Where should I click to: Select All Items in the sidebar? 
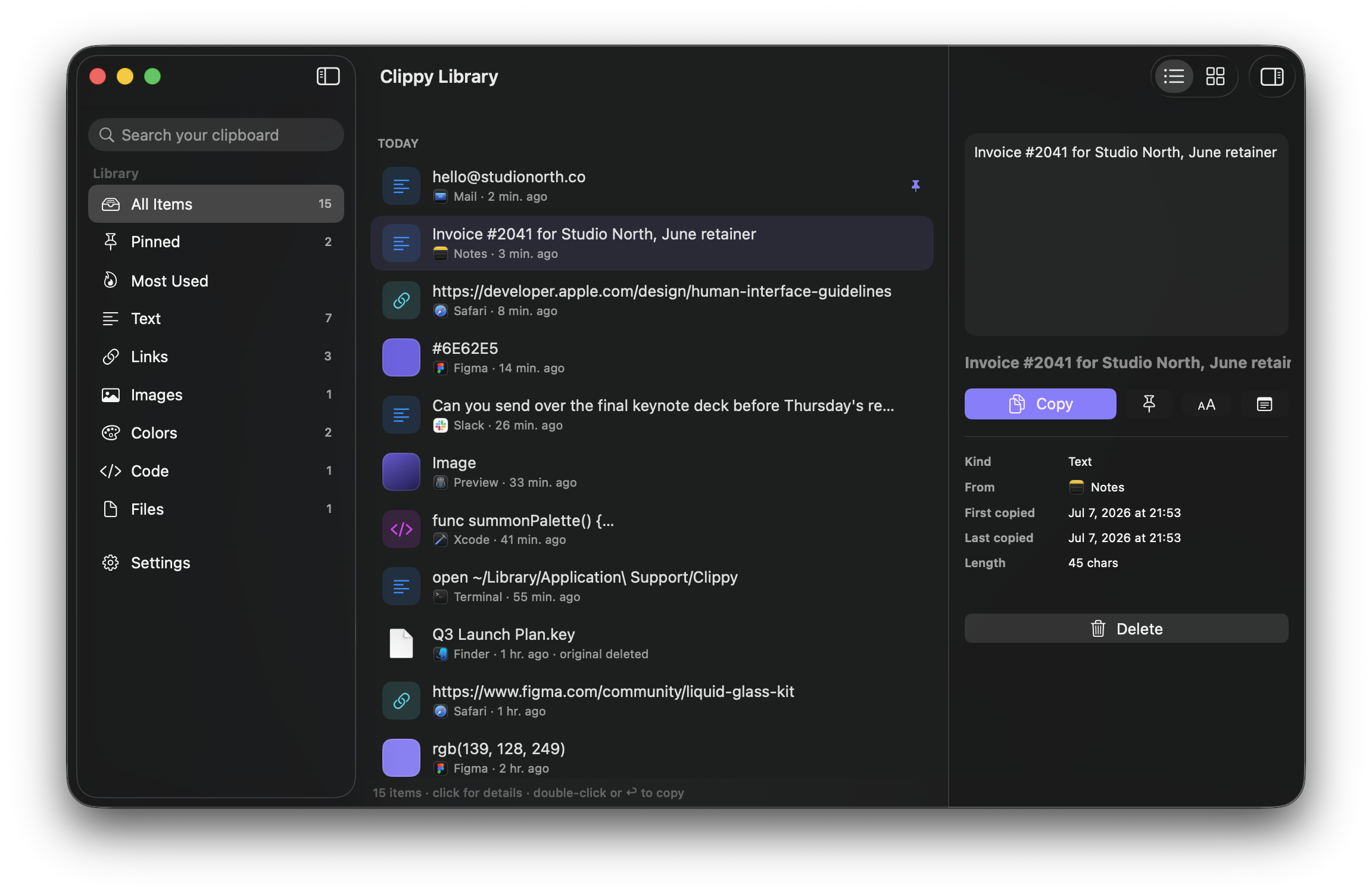coord(216,204)
